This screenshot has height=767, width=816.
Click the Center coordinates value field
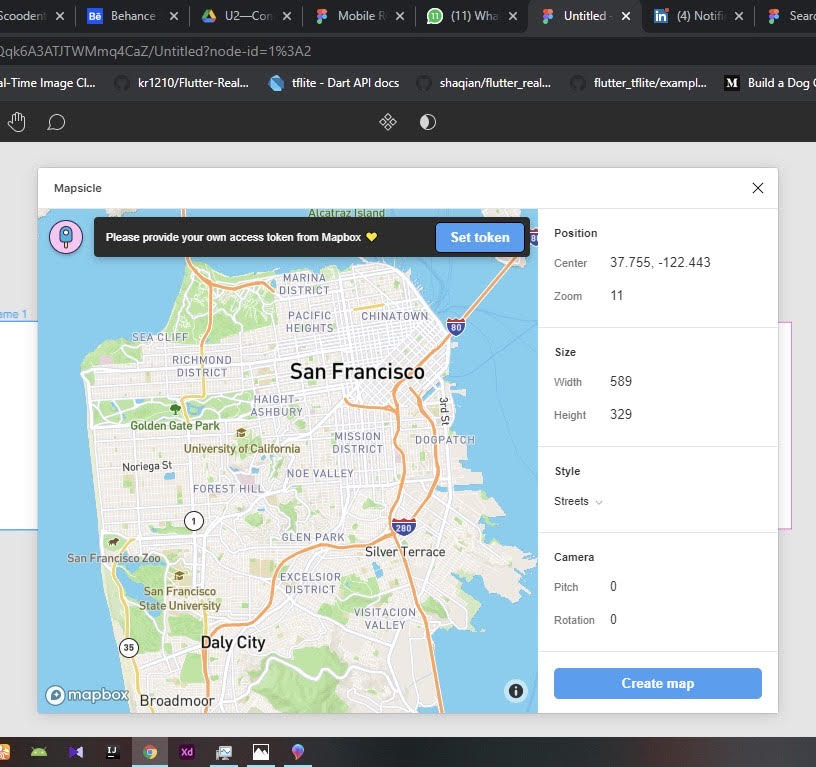[x=660, y=263]
